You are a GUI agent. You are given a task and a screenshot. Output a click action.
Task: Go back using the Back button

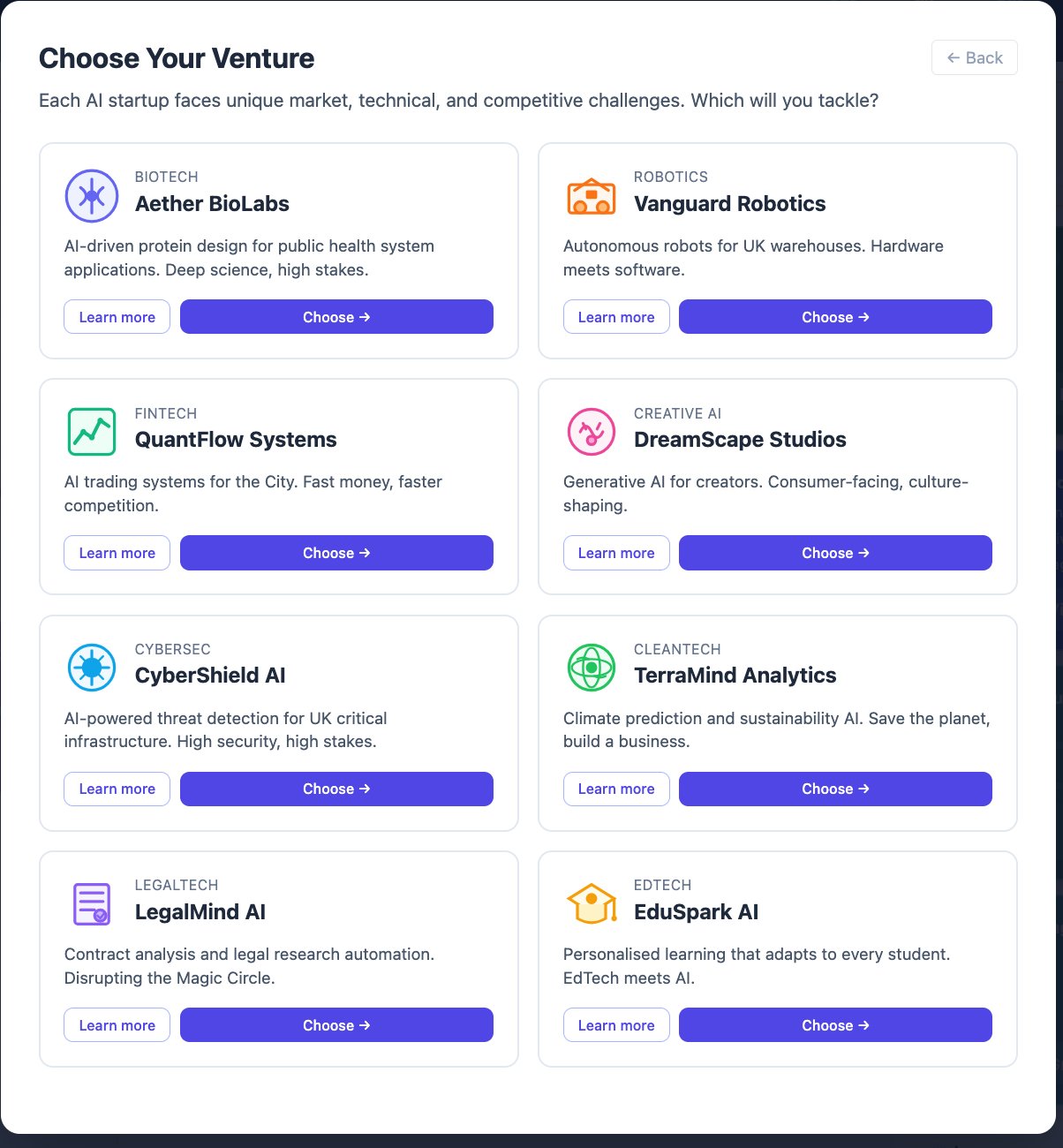975,57
